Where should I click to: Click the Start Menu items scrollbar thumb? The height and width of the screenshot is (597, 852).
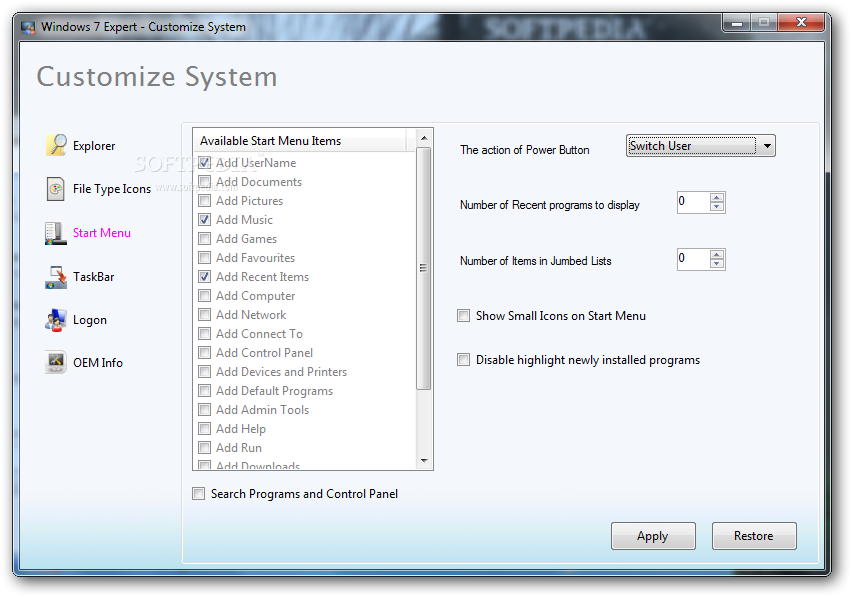(424, 268)
